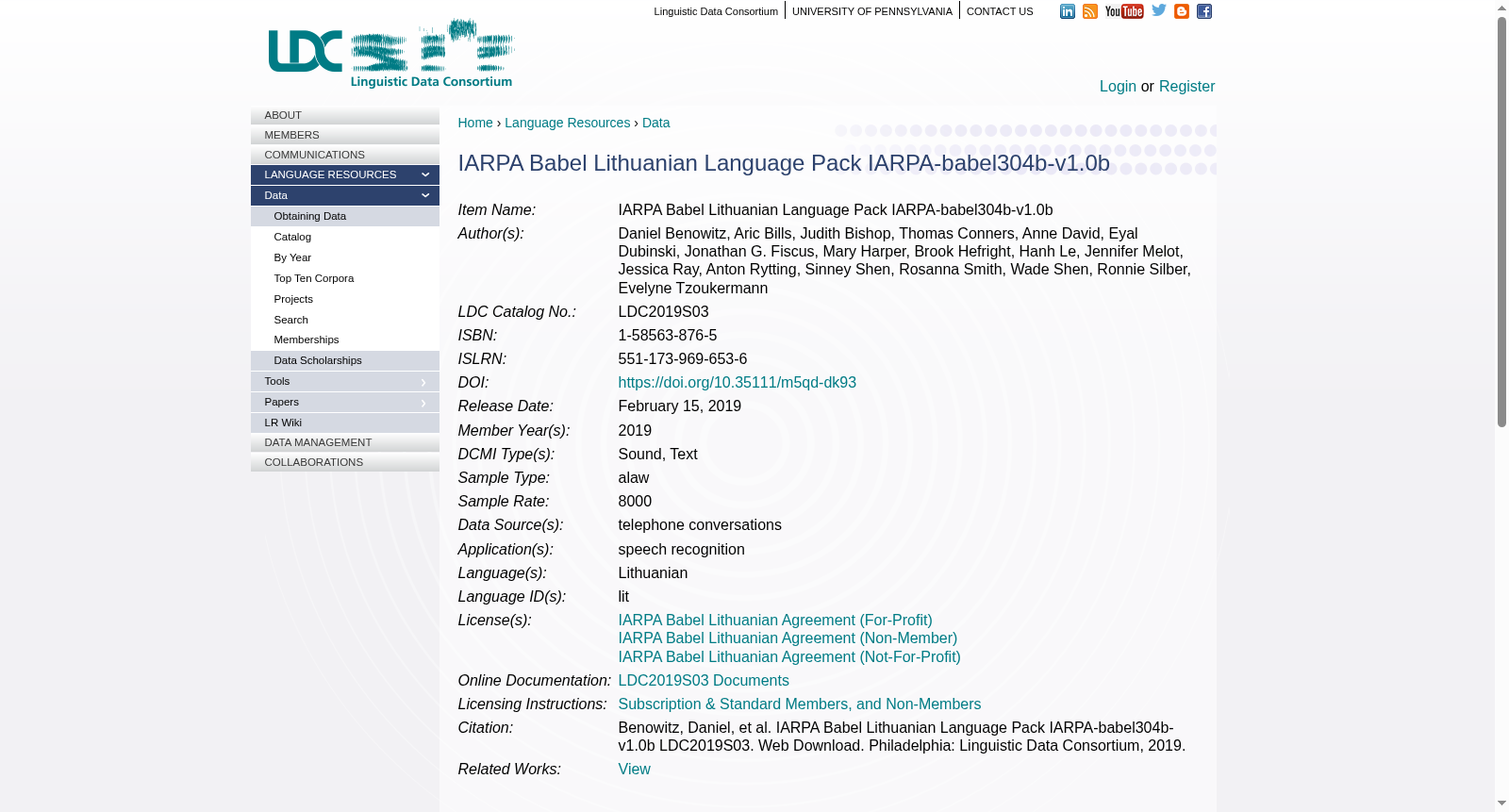Collapse the Language Resources menu chevron
The image size is (1509, 812).
point(425,174)
